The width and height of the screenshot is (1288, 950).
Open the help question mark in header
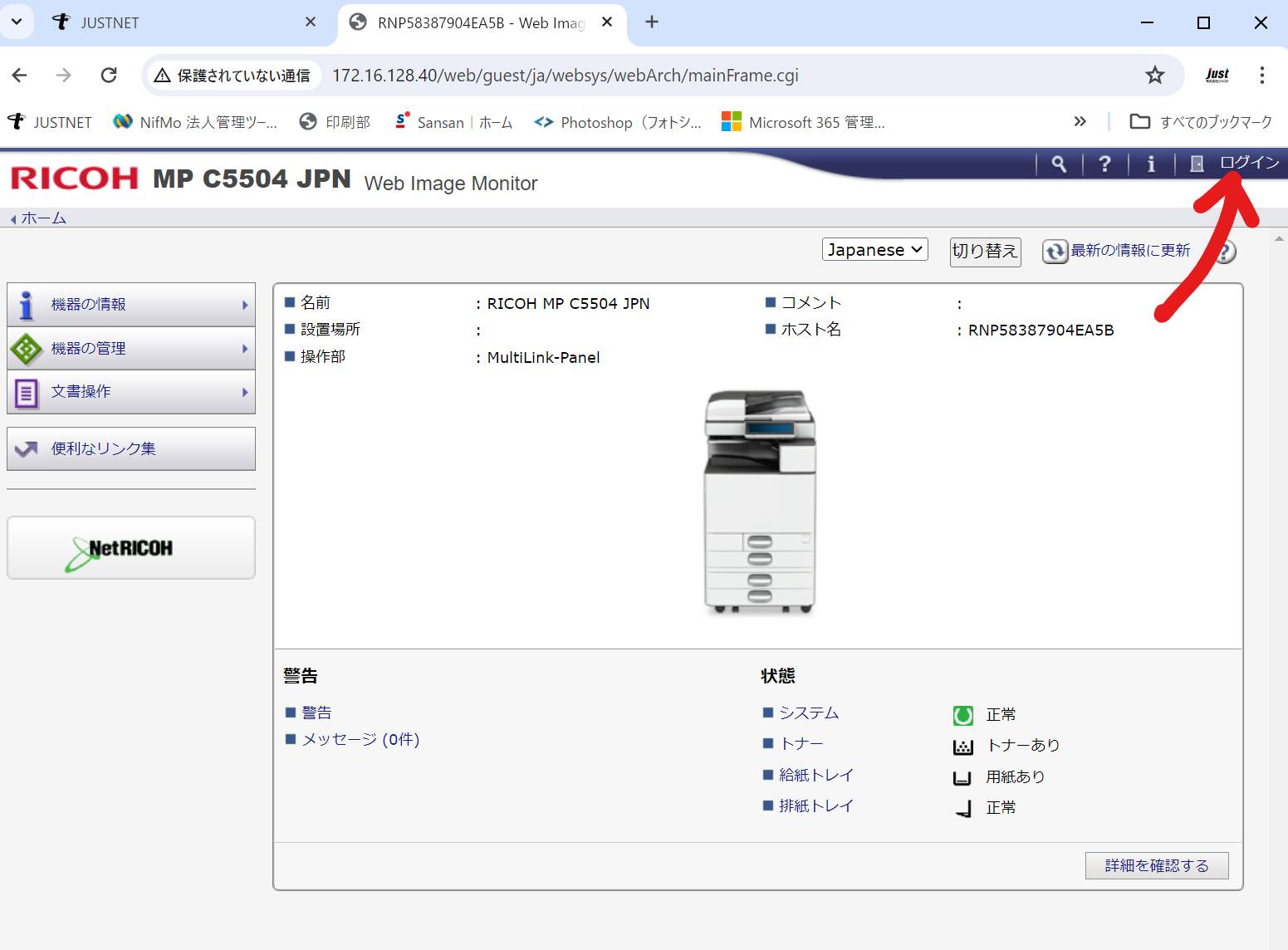[x=1104, y=164]
